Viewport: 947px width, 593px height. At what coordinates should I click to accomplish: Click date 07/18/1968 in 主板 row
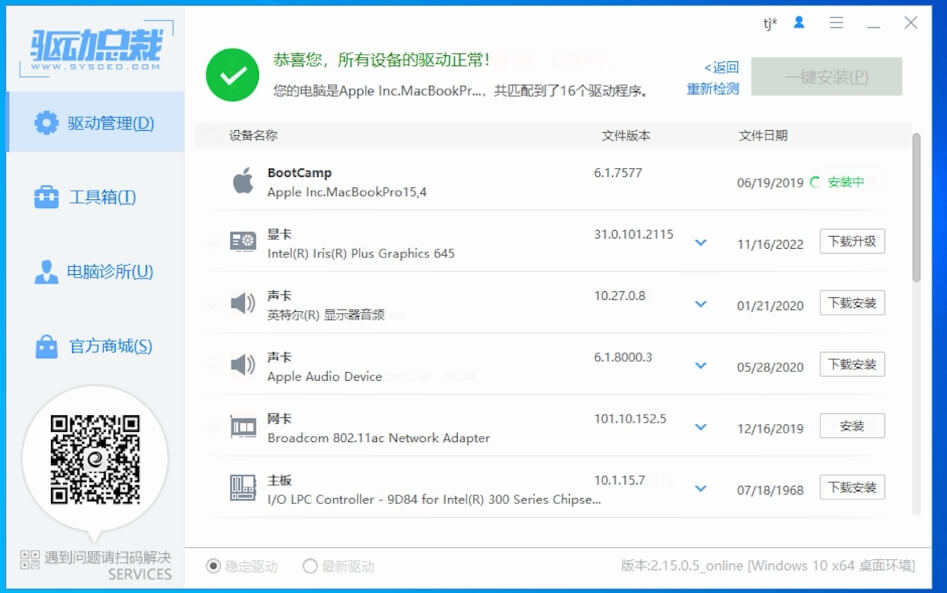[770, 490]
